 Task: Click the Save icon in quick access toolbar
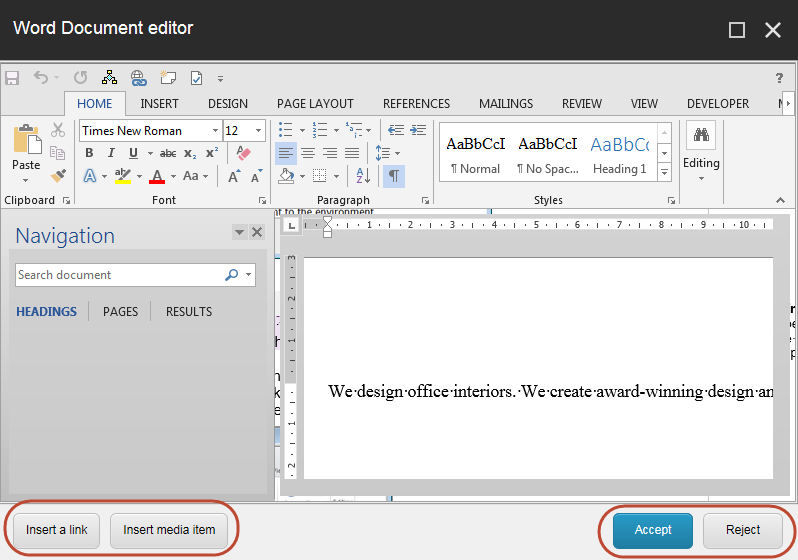[x=13, y=77]
